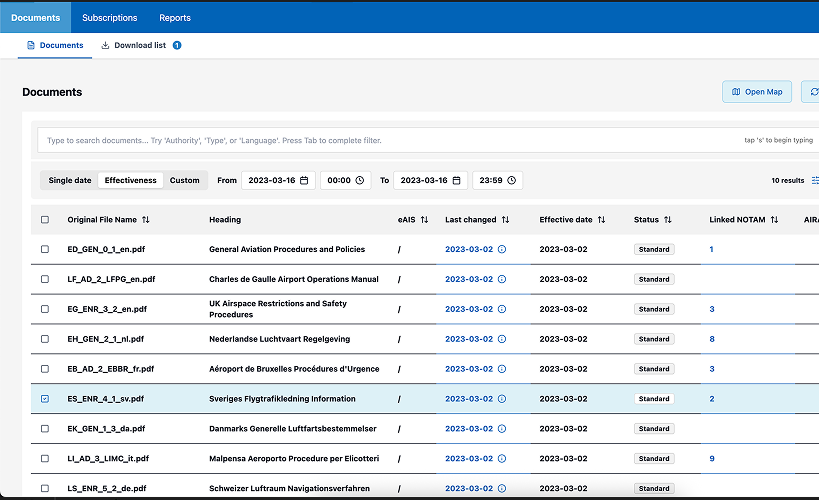The width and height of the screenshot is (819, 500).
Task: Open the Subscriptions tab
Action: tap(110, 17)
